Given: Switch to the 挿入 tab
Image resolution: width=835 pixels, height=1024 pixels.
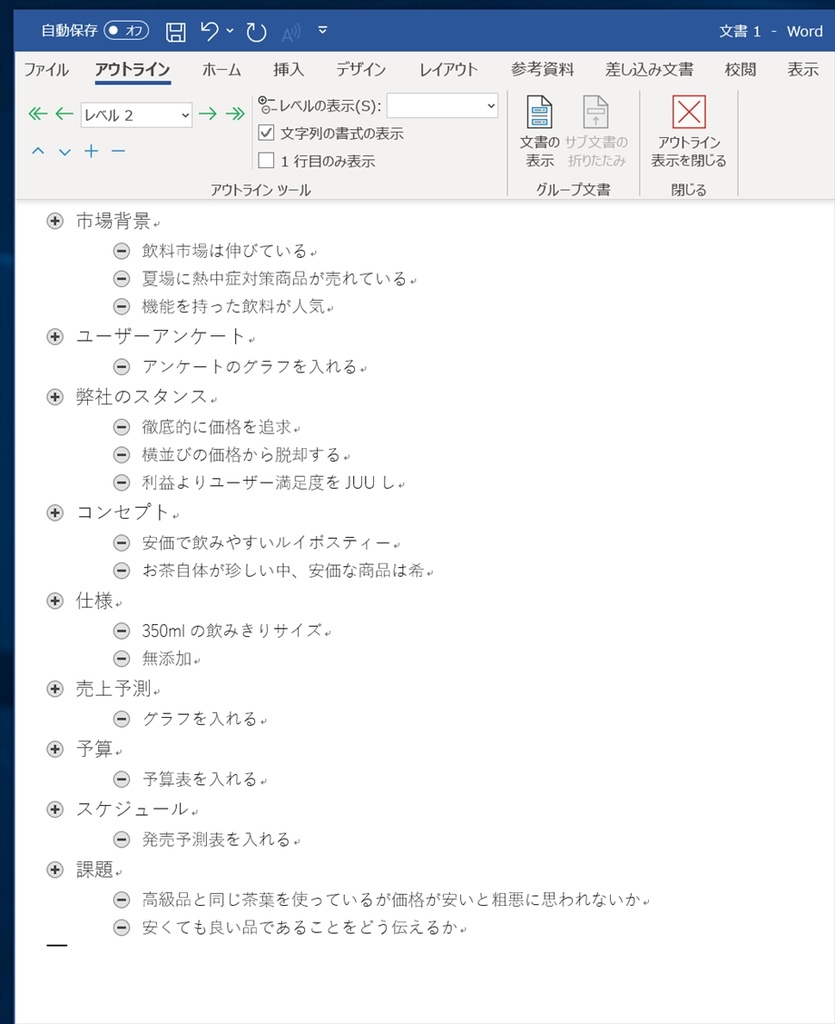Looking at the screenshot, I should point(289,69).
